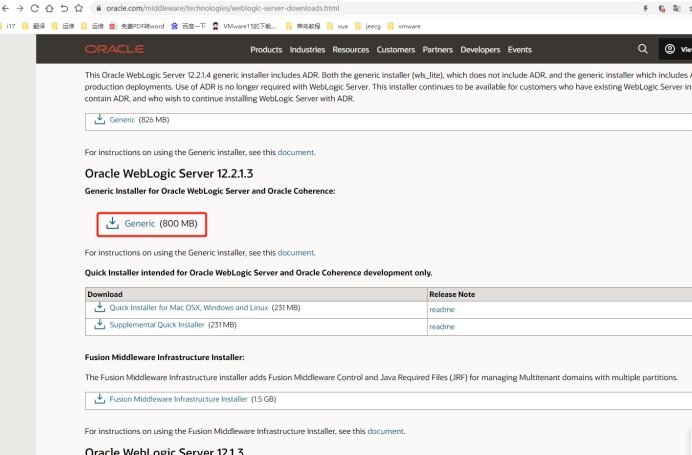
Task: Download Quick Installer for Mac OSX, Windows and Linux
Action: [189, 308]
